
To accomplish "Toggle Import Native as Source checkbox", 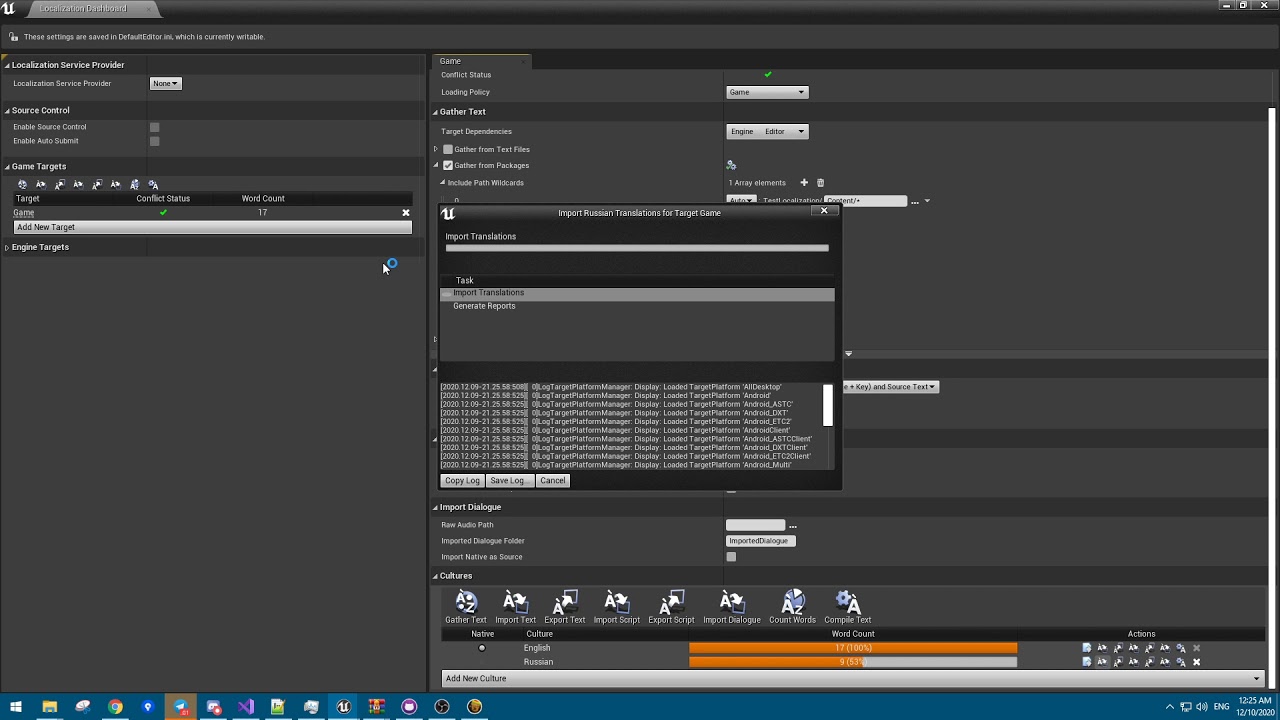I will (x=731, y=557).
